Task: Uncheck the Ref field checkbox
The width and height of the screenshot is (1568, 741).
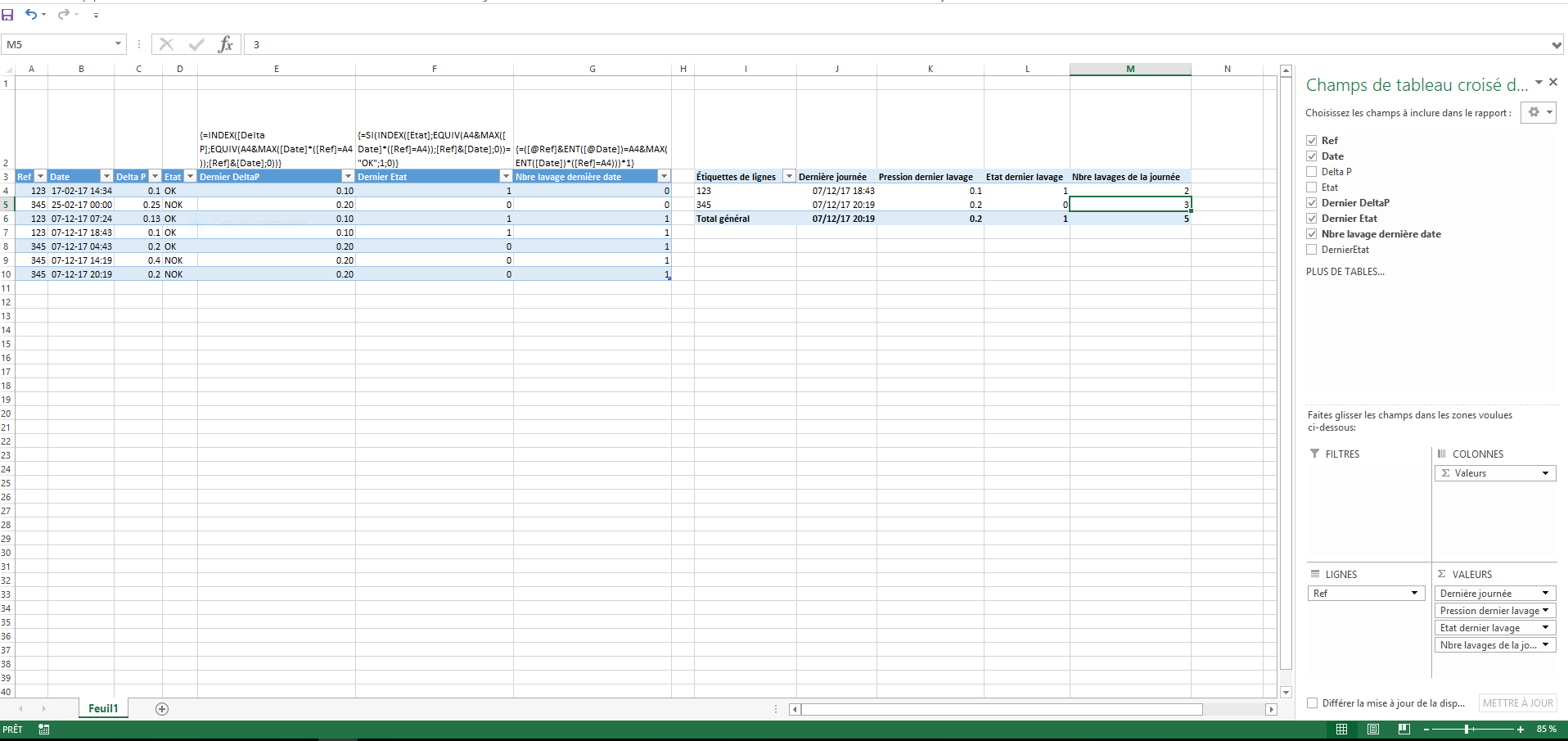Action: click(1312, 141)
